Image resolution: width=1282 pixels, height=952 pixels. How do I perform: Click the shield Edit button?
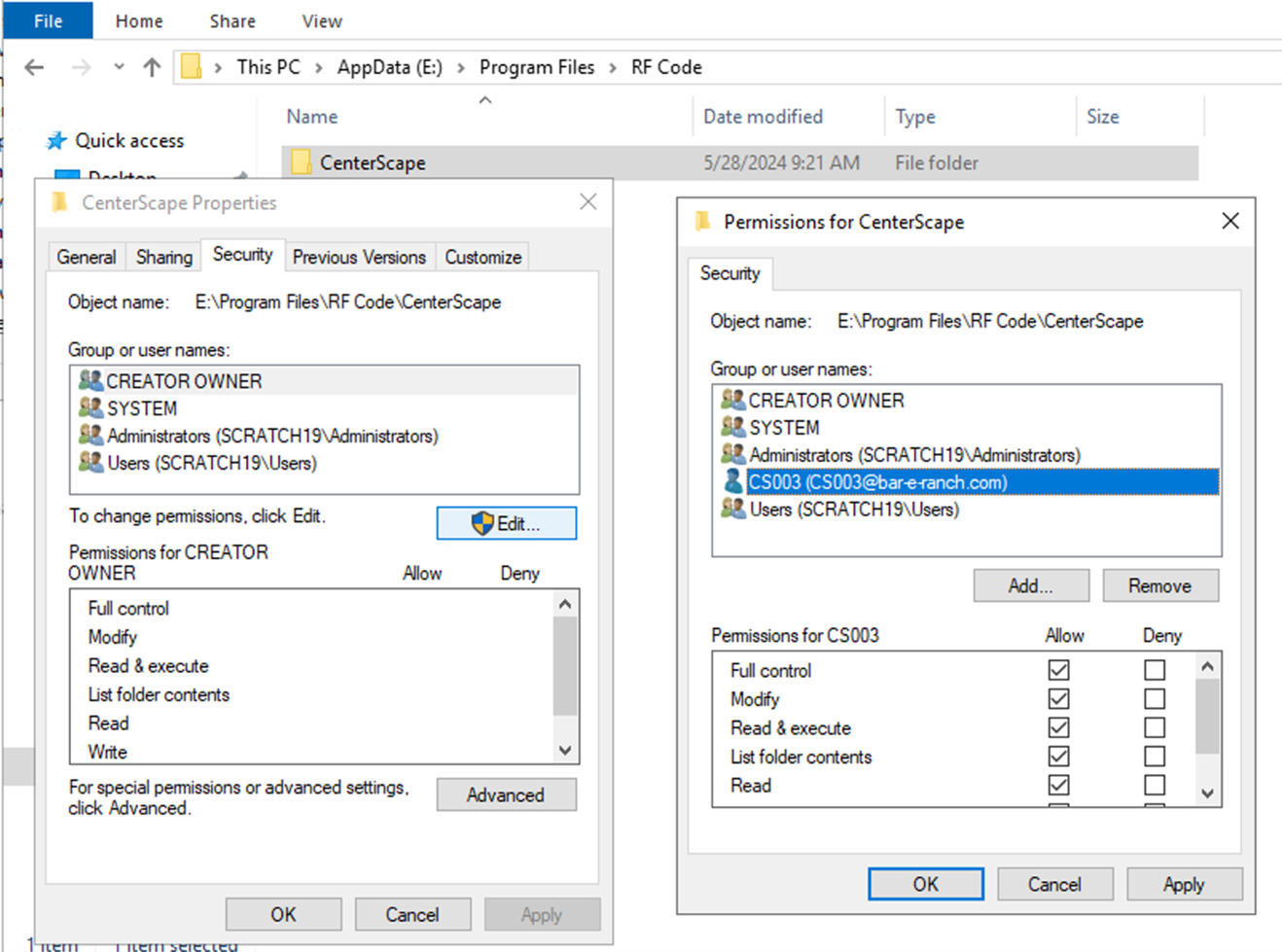click(x=506, y=523)
